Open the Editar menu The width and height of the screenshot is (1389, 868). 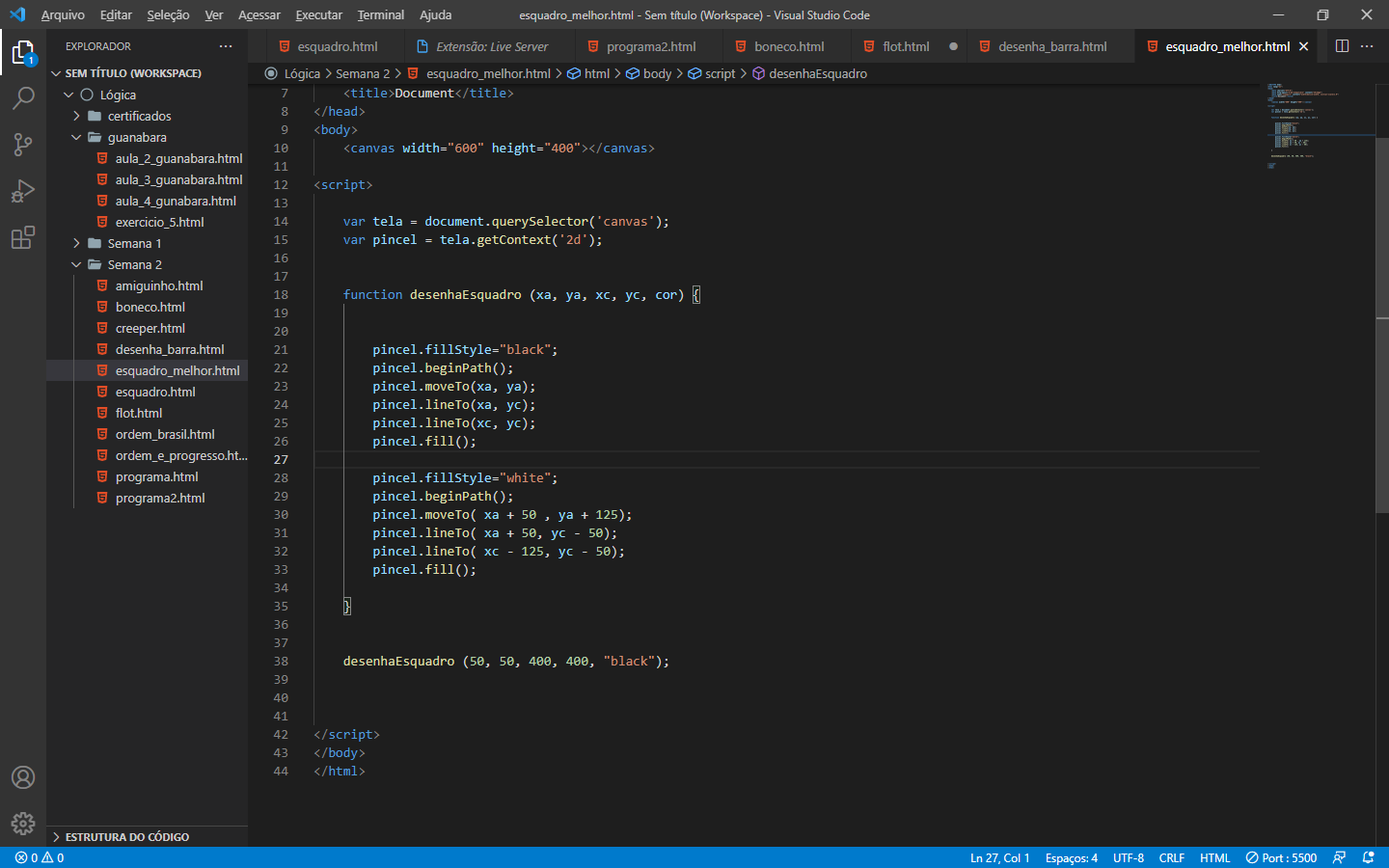pyautogui.click(x=116, y=14)
